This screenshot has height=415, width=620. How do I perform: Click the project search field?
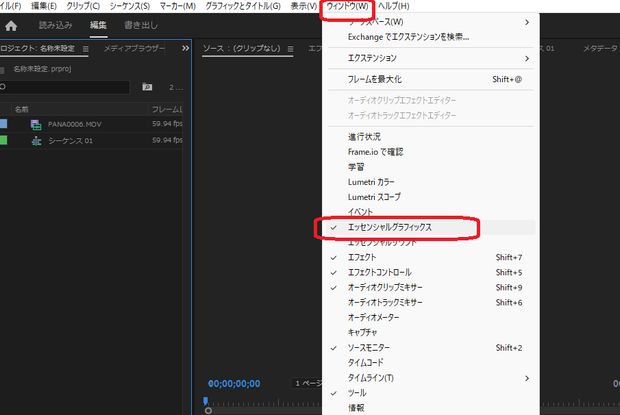(x=64, y=87)
